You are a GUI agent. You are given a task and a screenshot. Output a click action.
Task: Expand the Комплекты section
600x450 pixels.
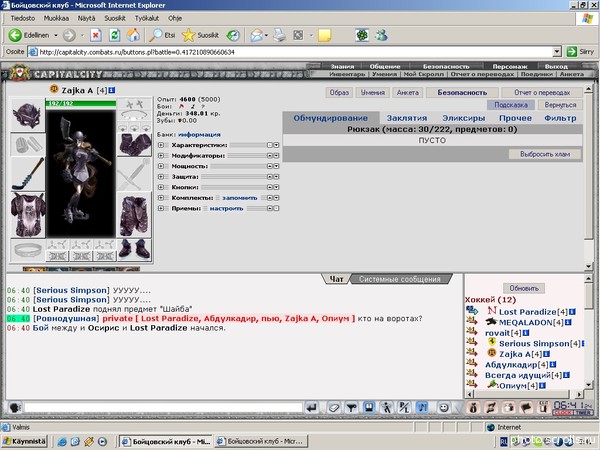161,198
